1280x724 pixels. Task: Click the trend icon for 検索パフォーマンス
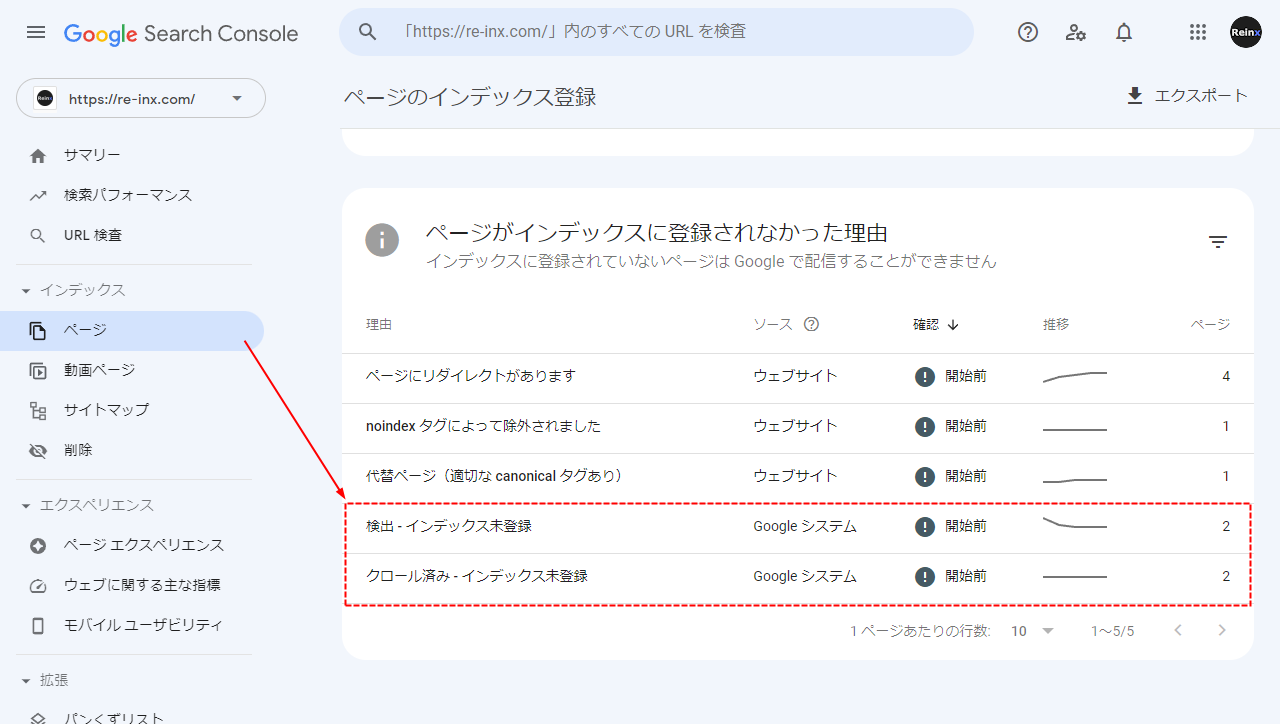pos(38,196)
